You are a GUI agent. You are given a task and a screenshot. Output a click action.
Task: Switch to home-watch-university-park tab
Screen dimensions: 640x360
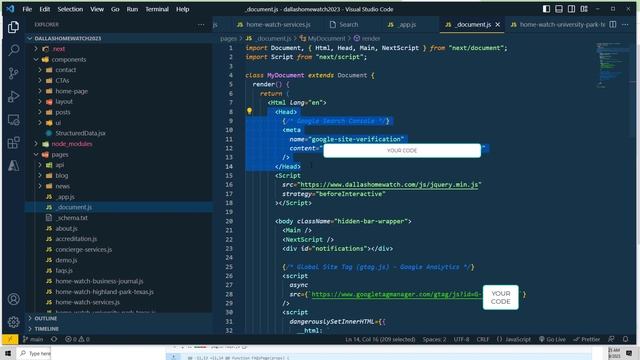point(558,24)
